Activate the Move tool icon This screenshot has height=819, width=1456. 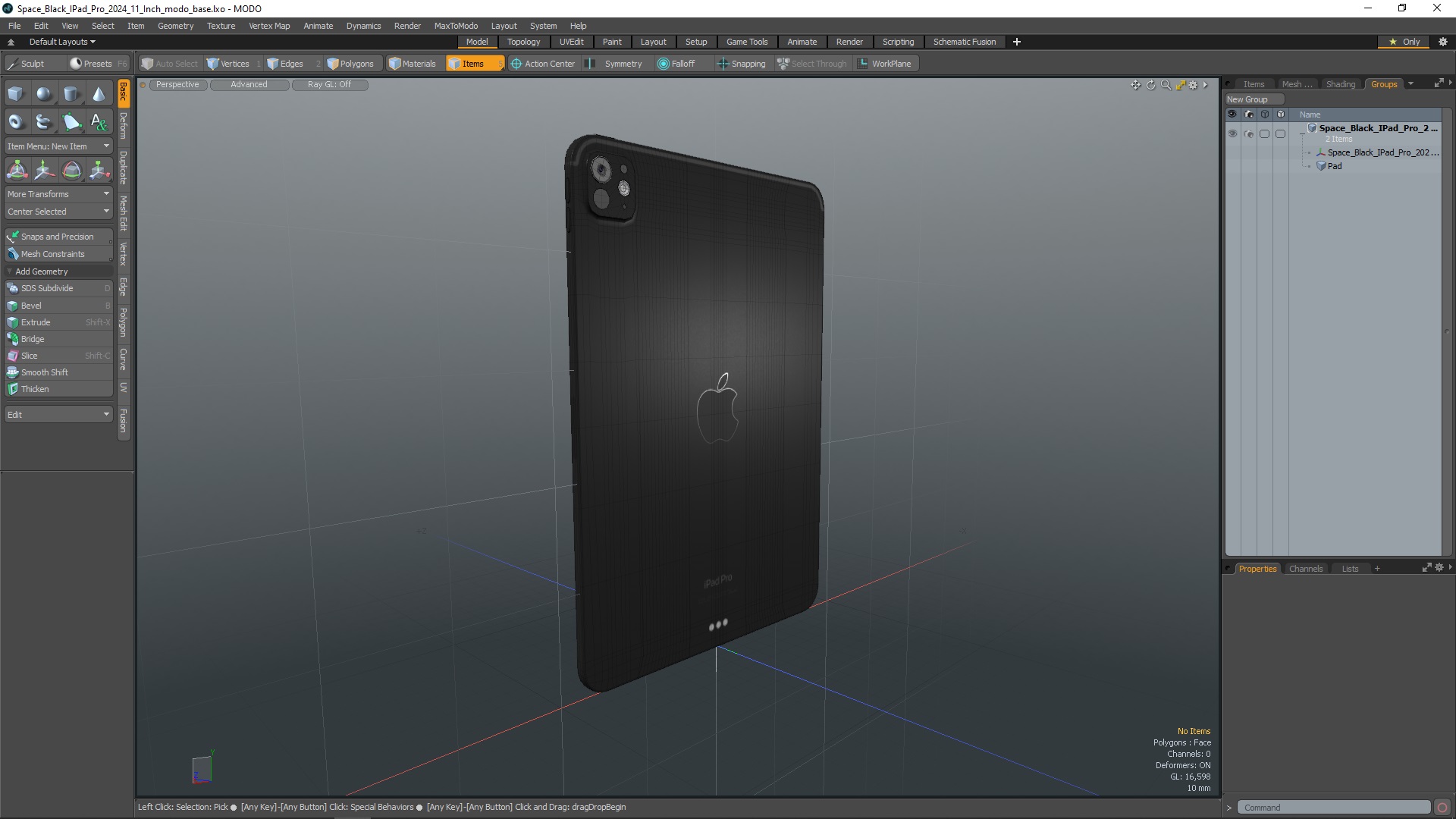(44, 170)
